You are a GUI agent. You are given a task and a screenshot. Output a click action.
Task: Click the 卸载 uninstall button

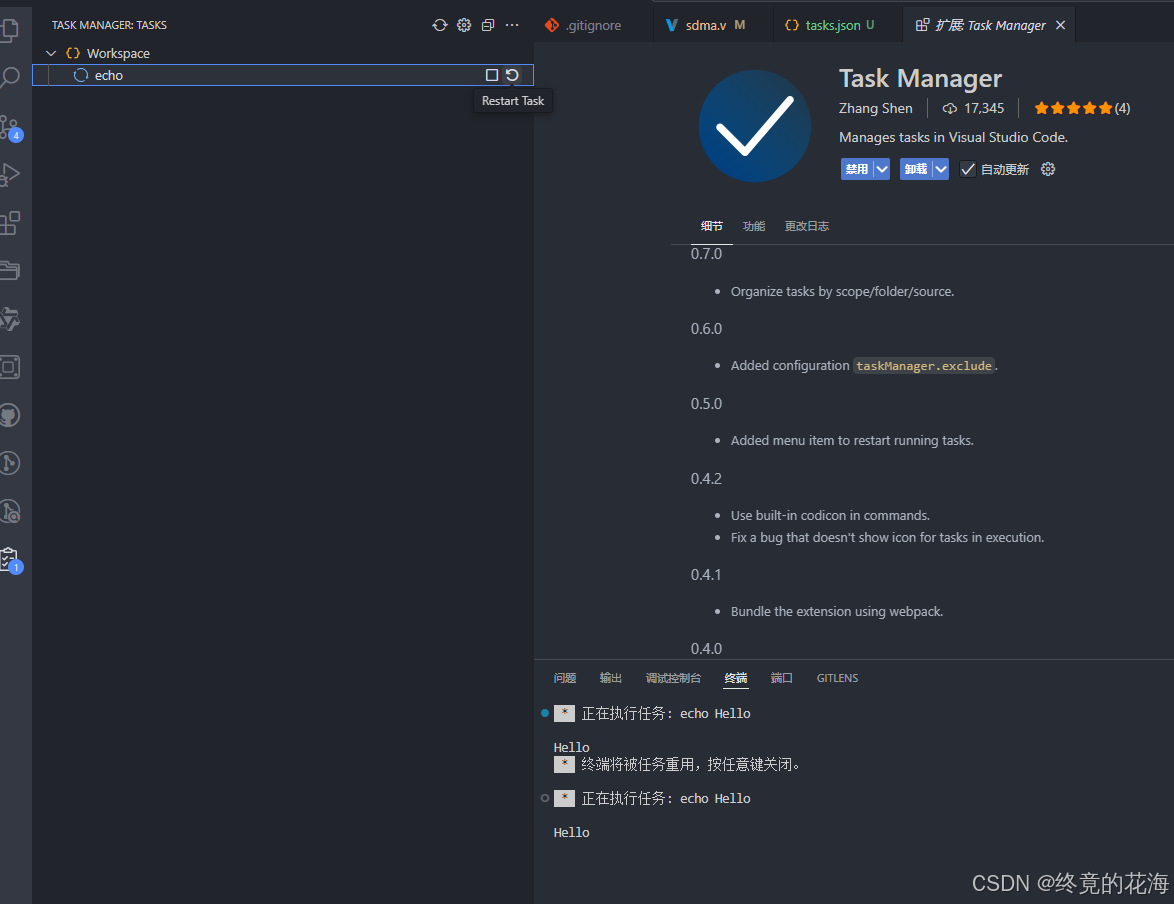click(916, 169)
